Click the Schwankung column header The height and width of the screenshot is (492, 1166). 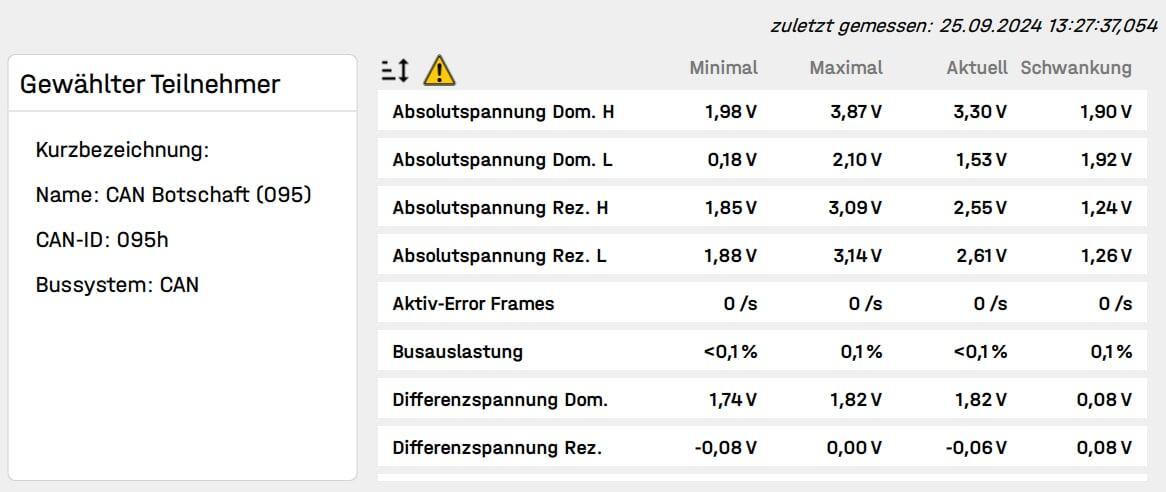pos(1076,68)
